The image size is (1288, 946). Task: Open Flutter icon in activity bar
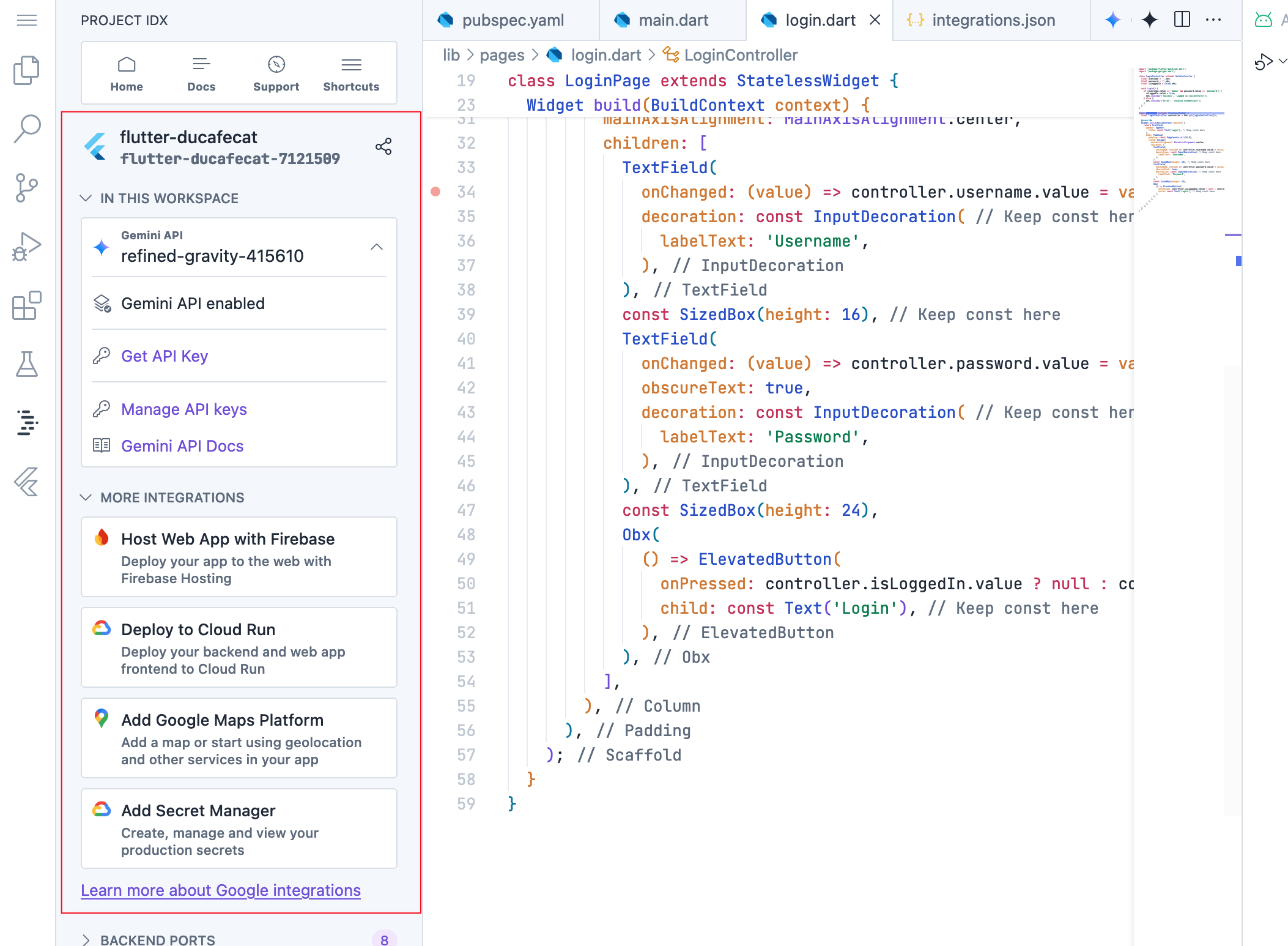coord(26,482)
